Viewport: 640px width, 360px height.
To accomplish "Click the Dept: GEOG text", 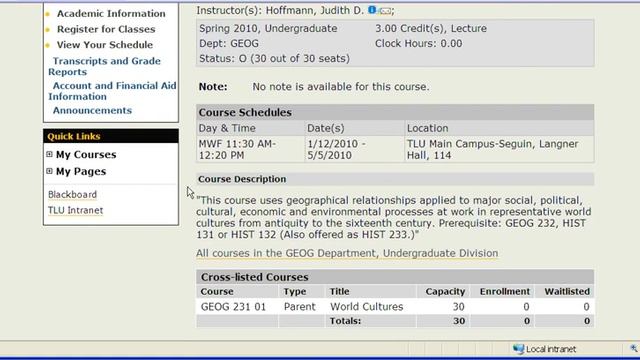I will pos(229,44).
